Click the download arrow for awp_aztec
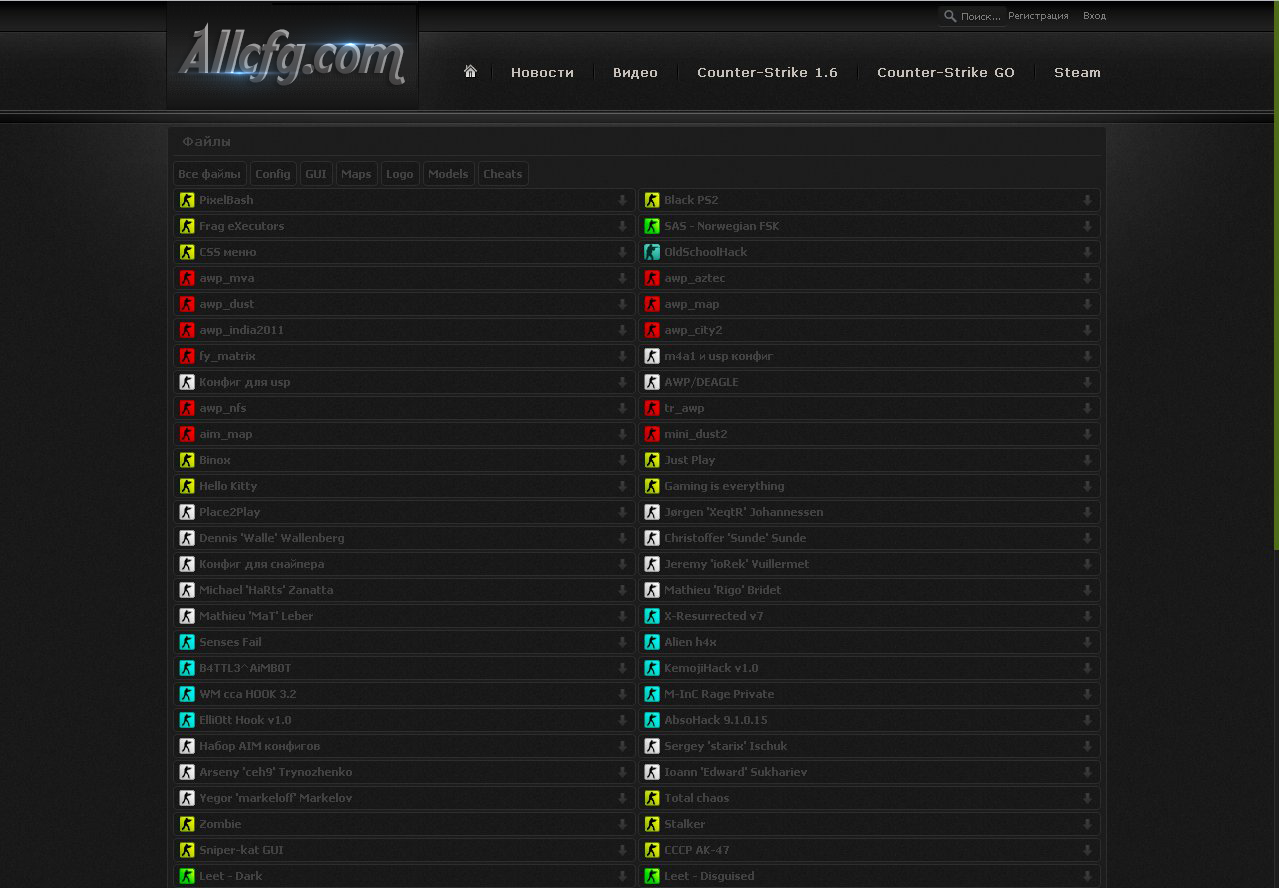Image resolution: width=1279 pixels, height=888 pixels. point(1087,278)
